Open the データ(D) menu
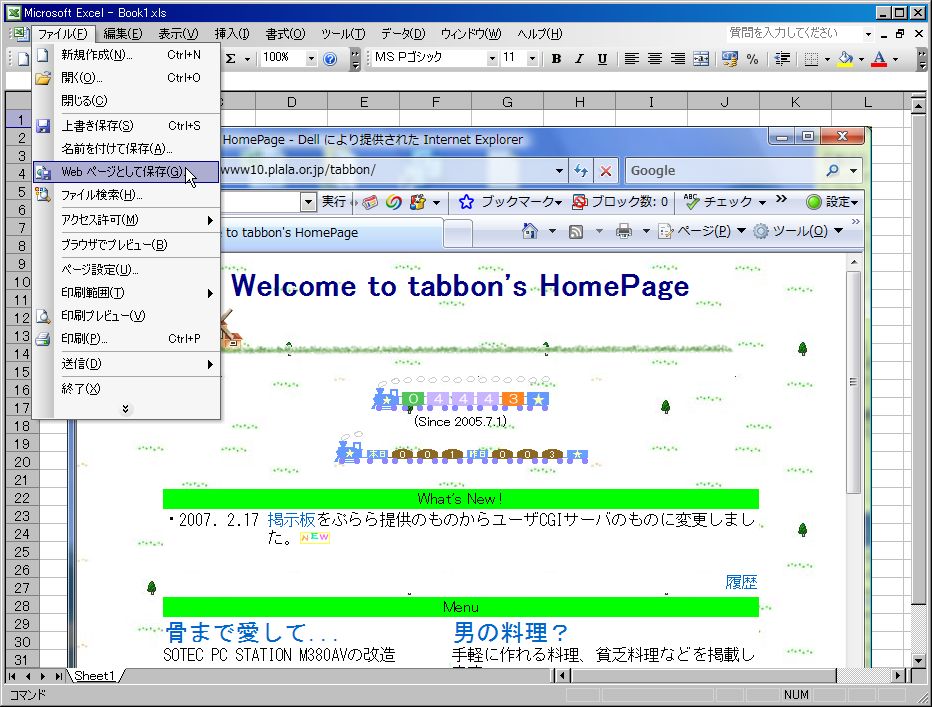932x707 pixels. tap(403, 34)
